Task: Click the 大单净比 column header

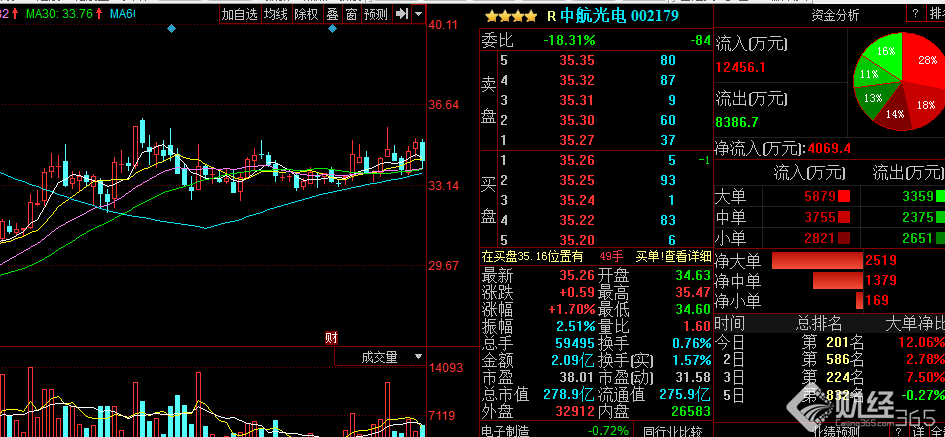Action: (915, 324)
